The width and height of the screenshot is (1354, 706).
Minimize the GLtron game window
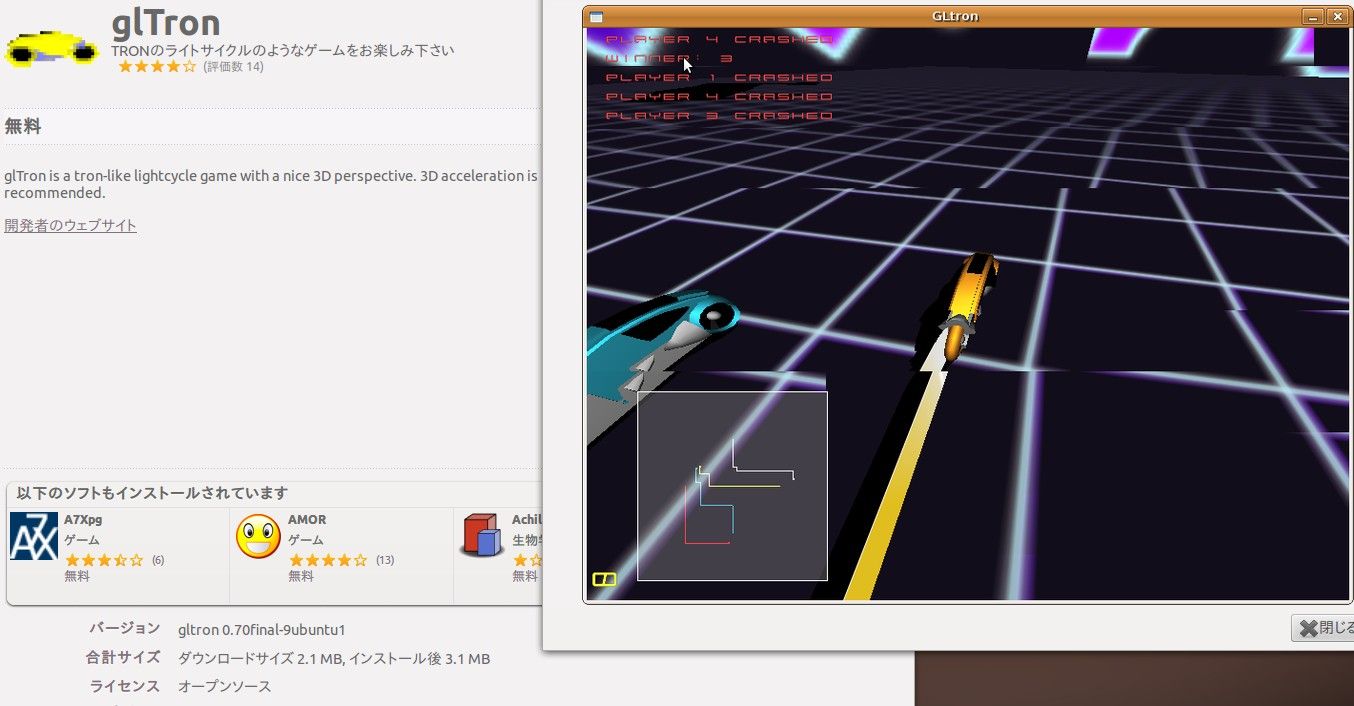coord(1312,17)
